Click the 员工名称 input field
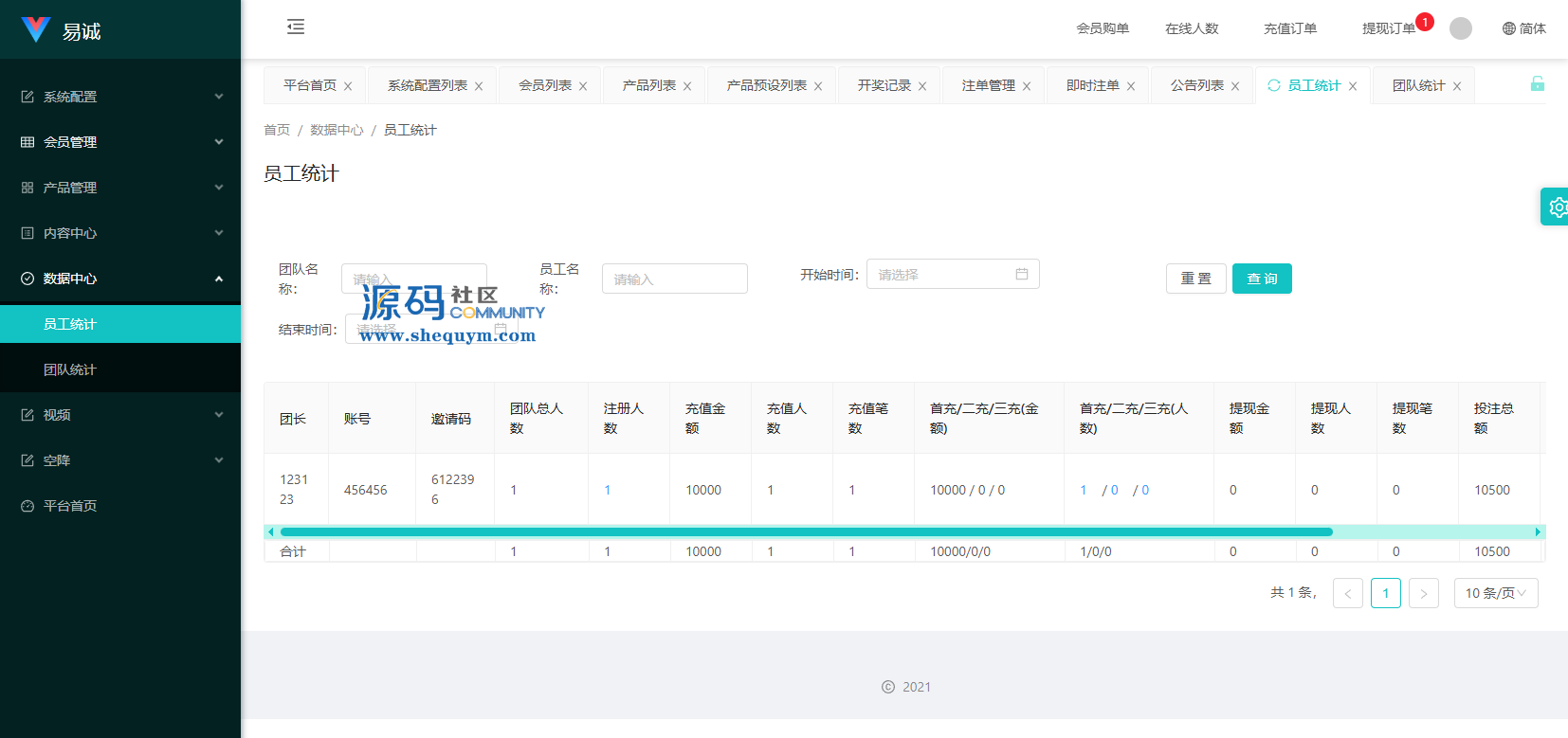 coord(674,279)
